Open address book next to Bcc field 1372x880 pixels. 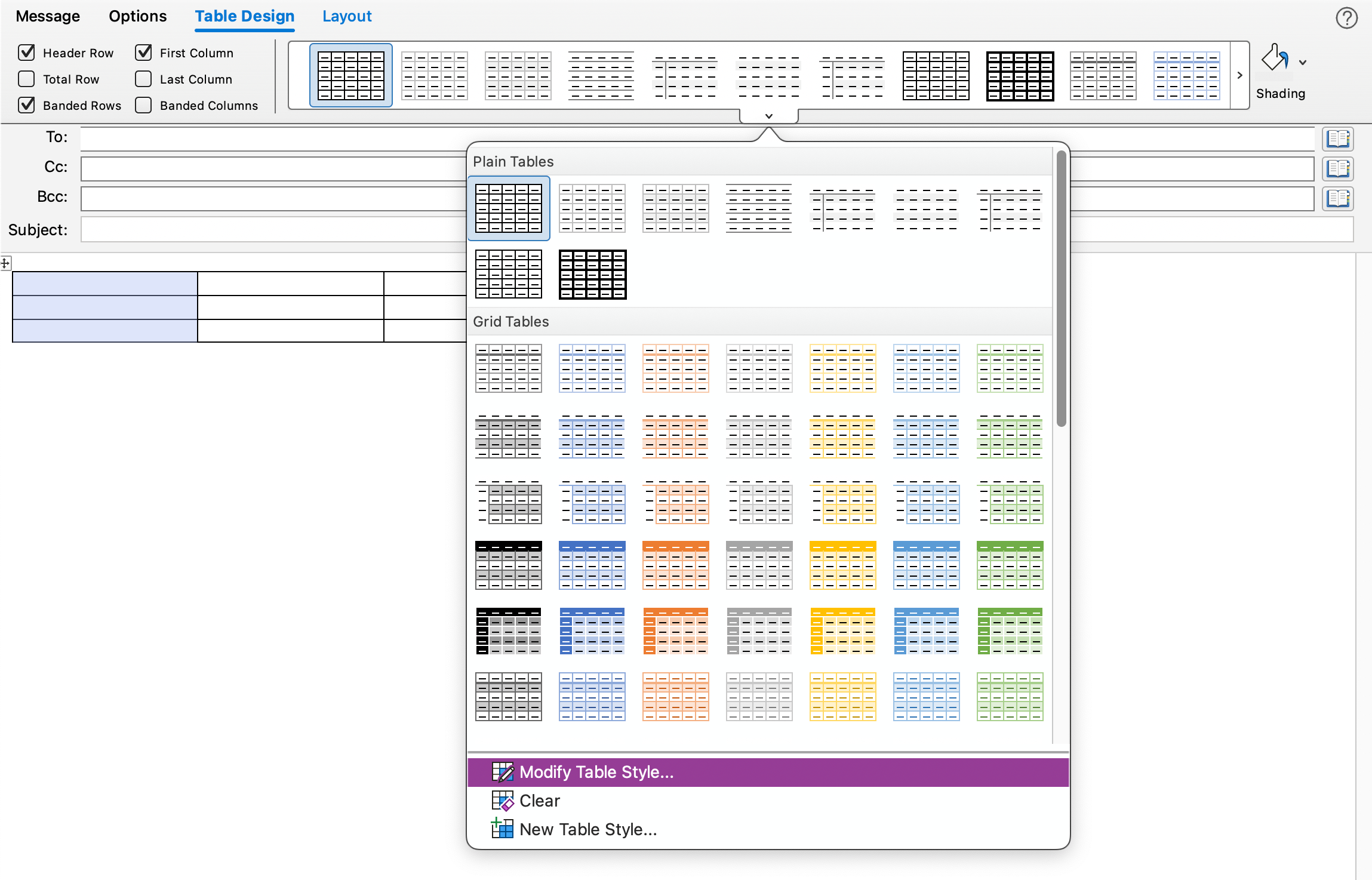click(x=1337, y=198)
